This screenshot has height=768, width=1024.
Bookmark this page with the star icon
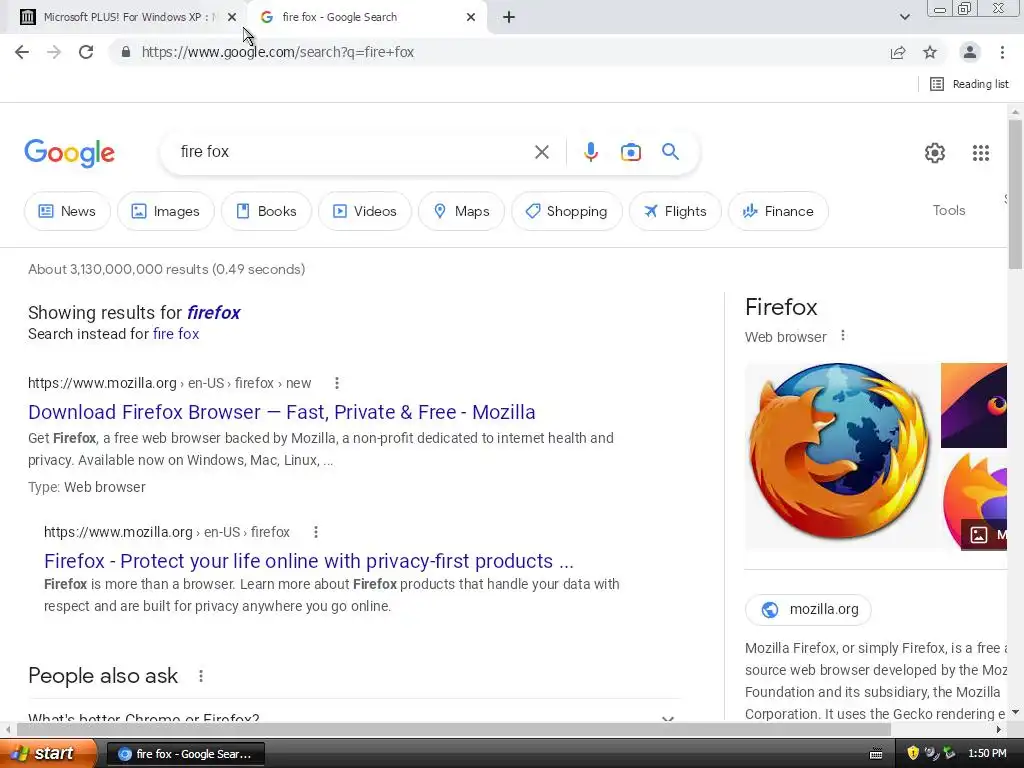tap(930, 52)
